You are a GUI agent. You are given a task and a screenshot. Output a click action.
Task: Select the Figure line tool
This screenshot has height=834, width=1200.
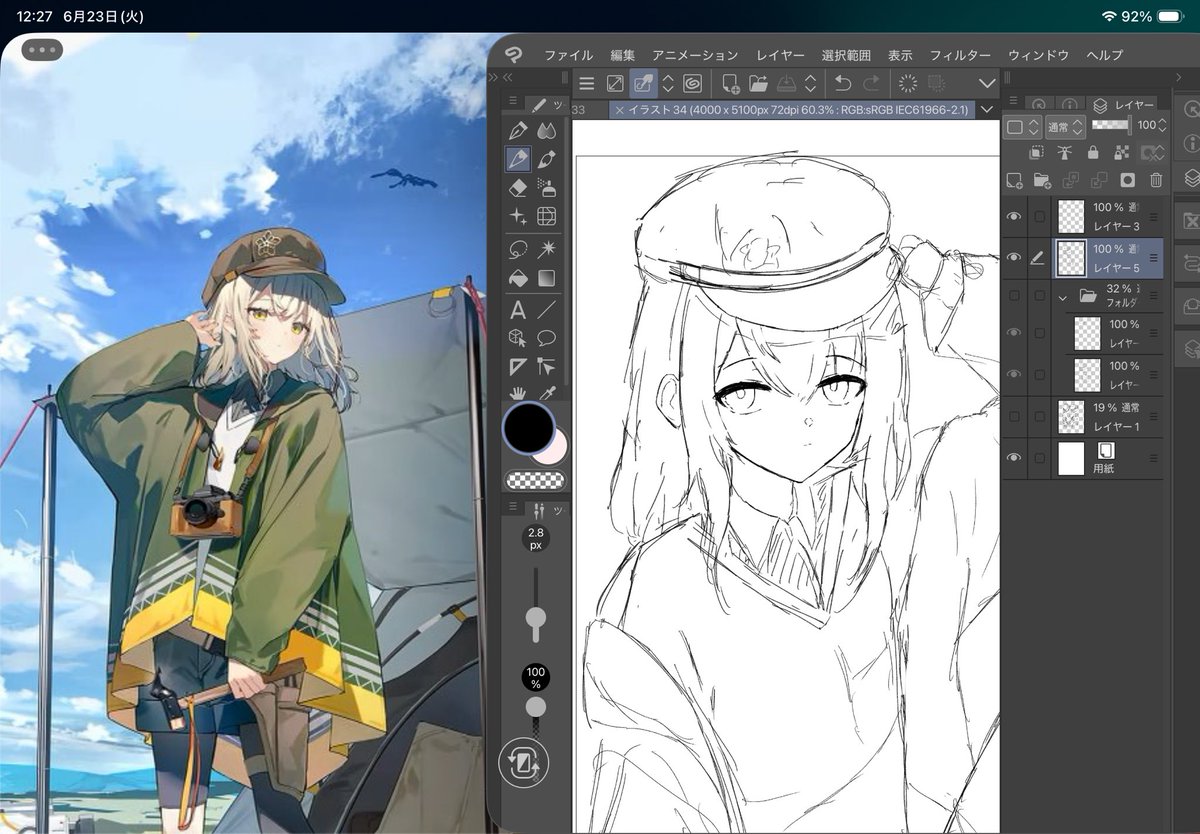pyautogui.click(x=546, y=310)
